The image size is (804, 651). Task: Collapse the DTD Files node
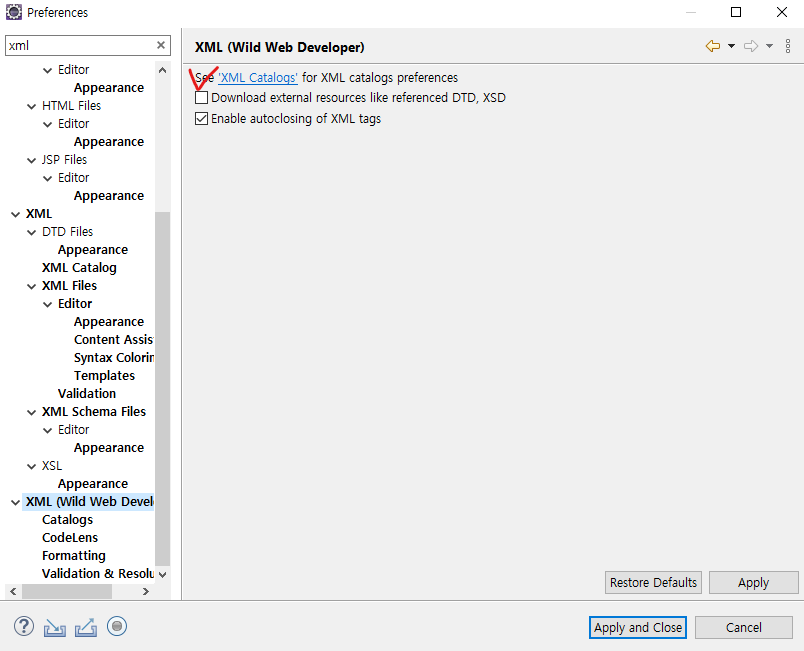(x=32, y=232)
